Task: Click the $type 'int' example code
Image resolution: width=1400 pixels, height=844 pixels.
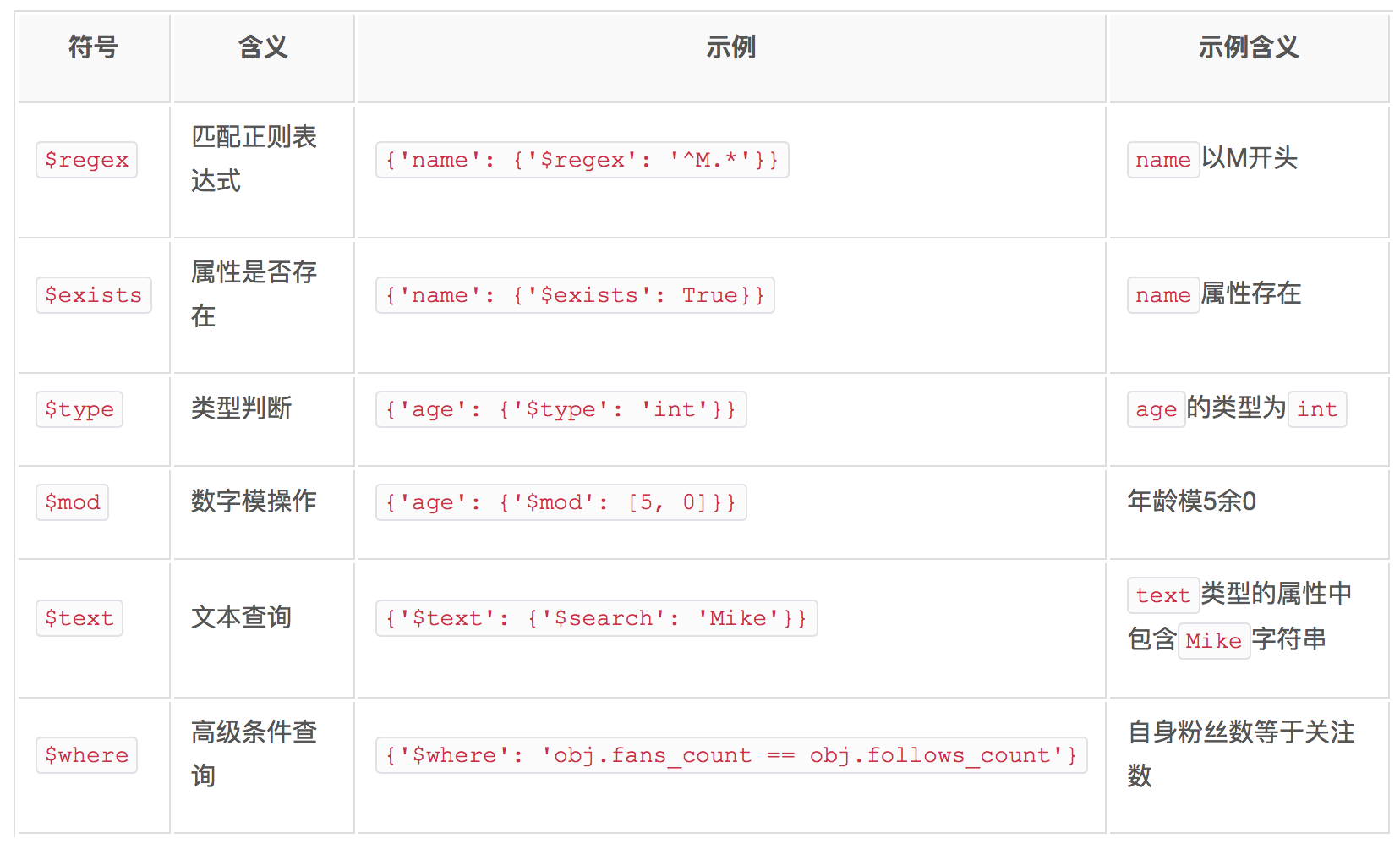Action: (561, 409)
